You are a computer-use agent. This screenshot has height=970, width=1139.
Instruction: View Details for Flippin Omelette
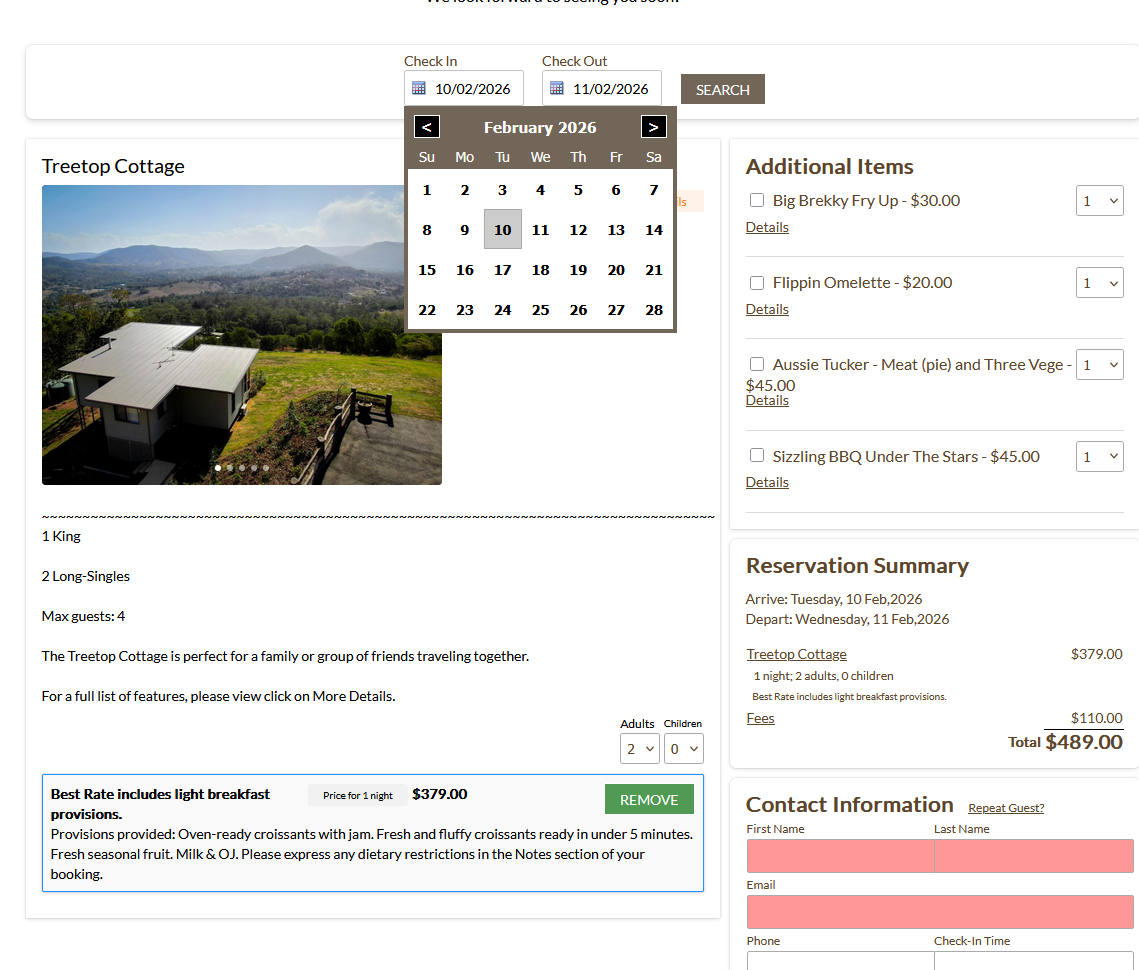pos(767,310)
